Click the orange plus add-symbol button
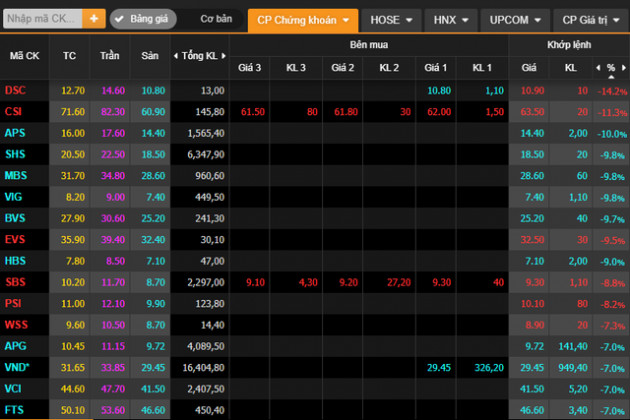This screenshot has height=420, width=630. [94, 19]
